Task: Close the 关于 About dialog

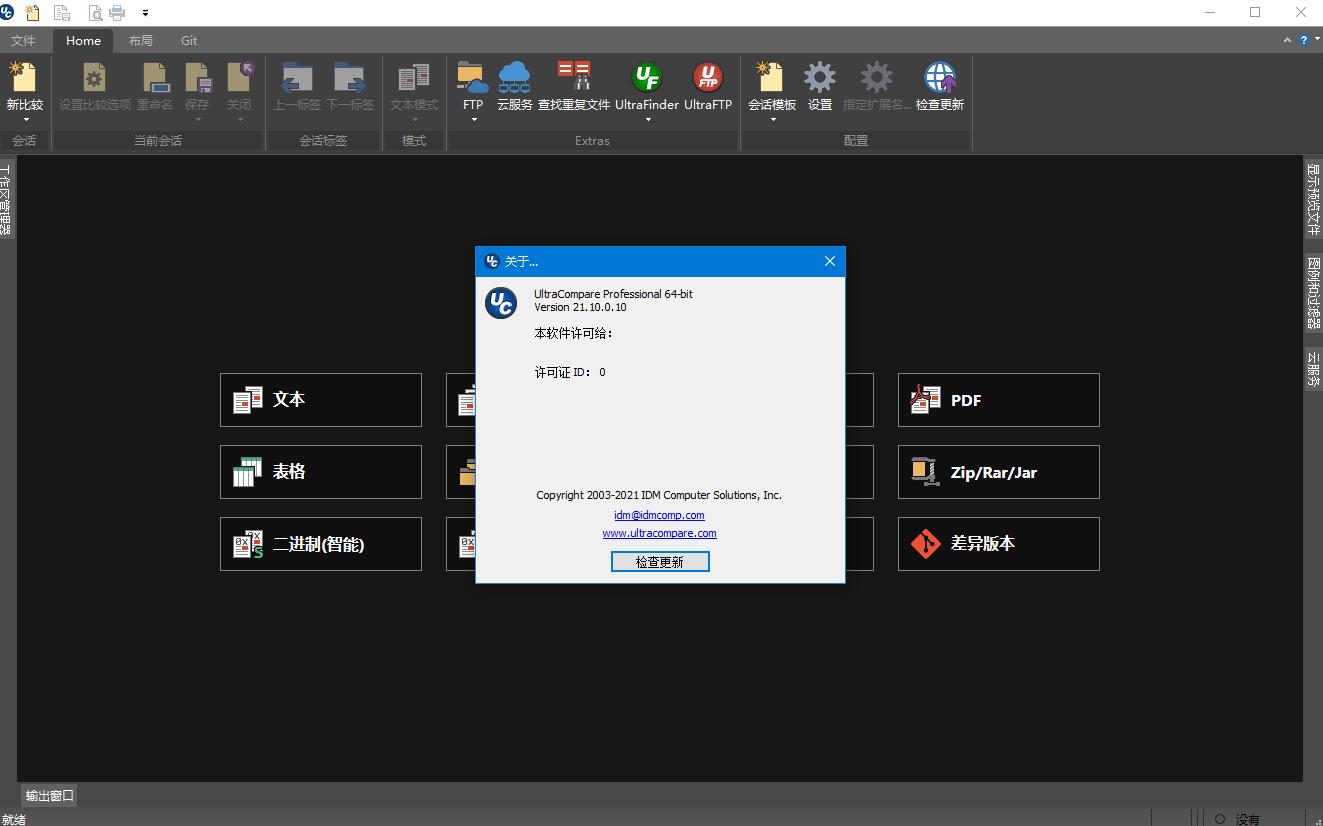Action: (829, 261)
